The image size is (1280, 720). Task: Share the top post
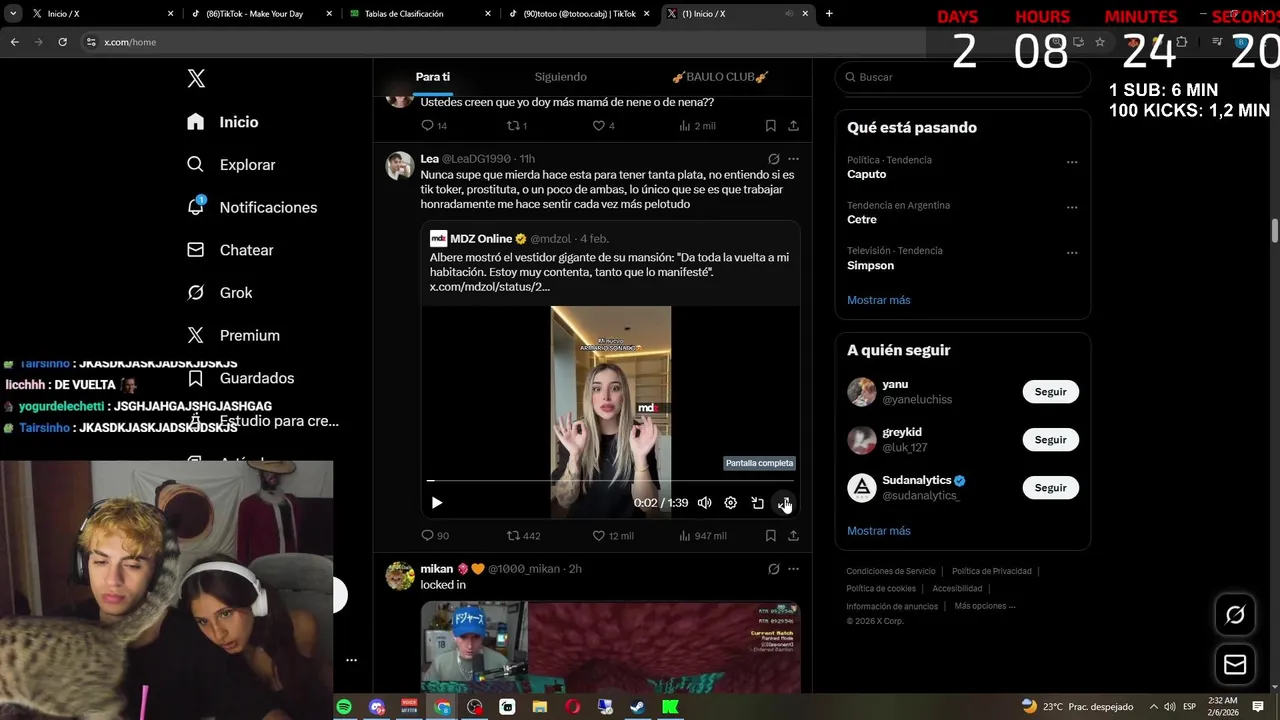[x=793, y=126]
